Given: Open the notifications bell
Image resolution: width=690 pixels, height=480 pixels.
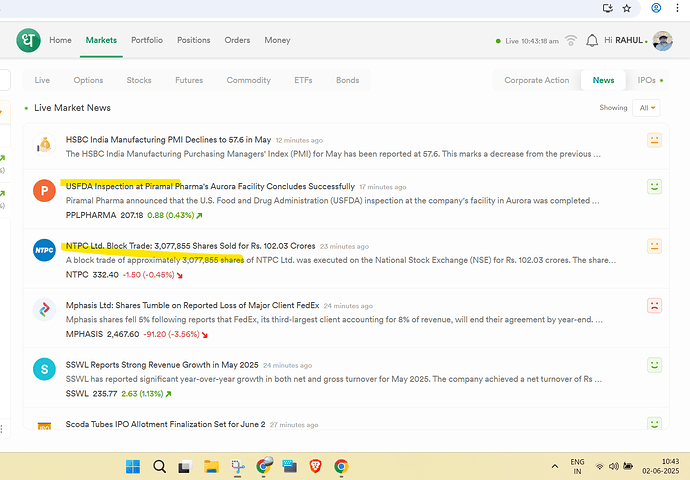Looking at the screenshot, I should [592, 40].
